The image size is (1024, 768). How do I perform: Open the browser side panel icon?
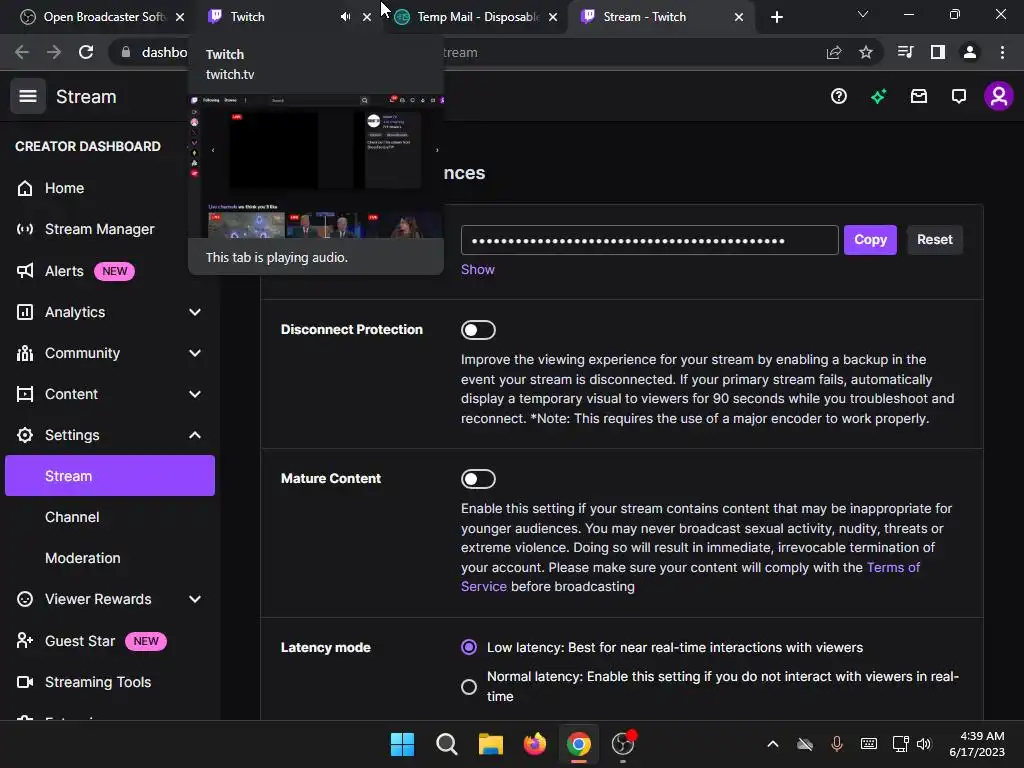(938, 52)
